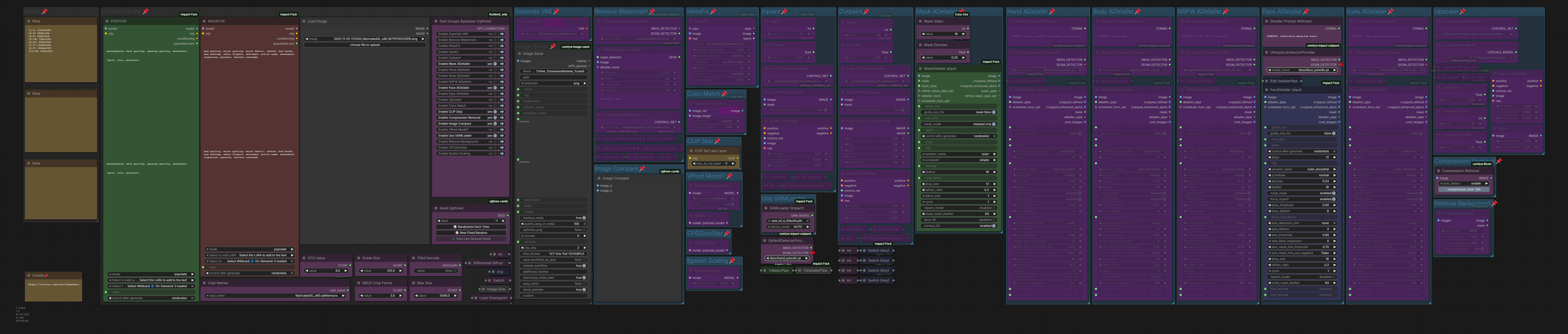
Task: Click the pin icon on HiresFix group
Action: click(713, 11)
